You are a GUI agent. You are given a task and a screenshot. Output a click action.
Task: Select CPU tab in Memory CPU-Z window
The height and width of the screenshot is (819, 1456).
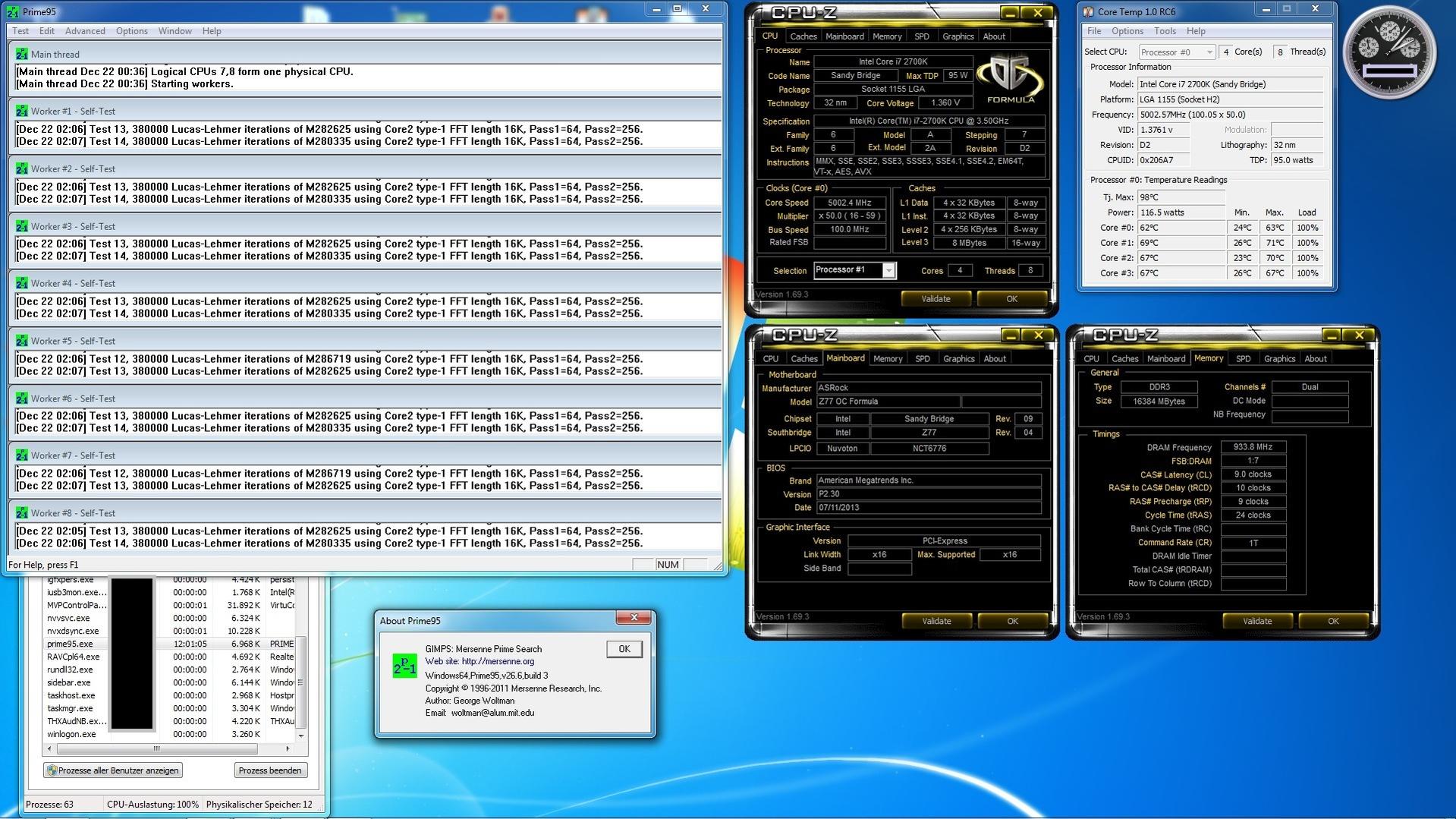click(1091, 359)
